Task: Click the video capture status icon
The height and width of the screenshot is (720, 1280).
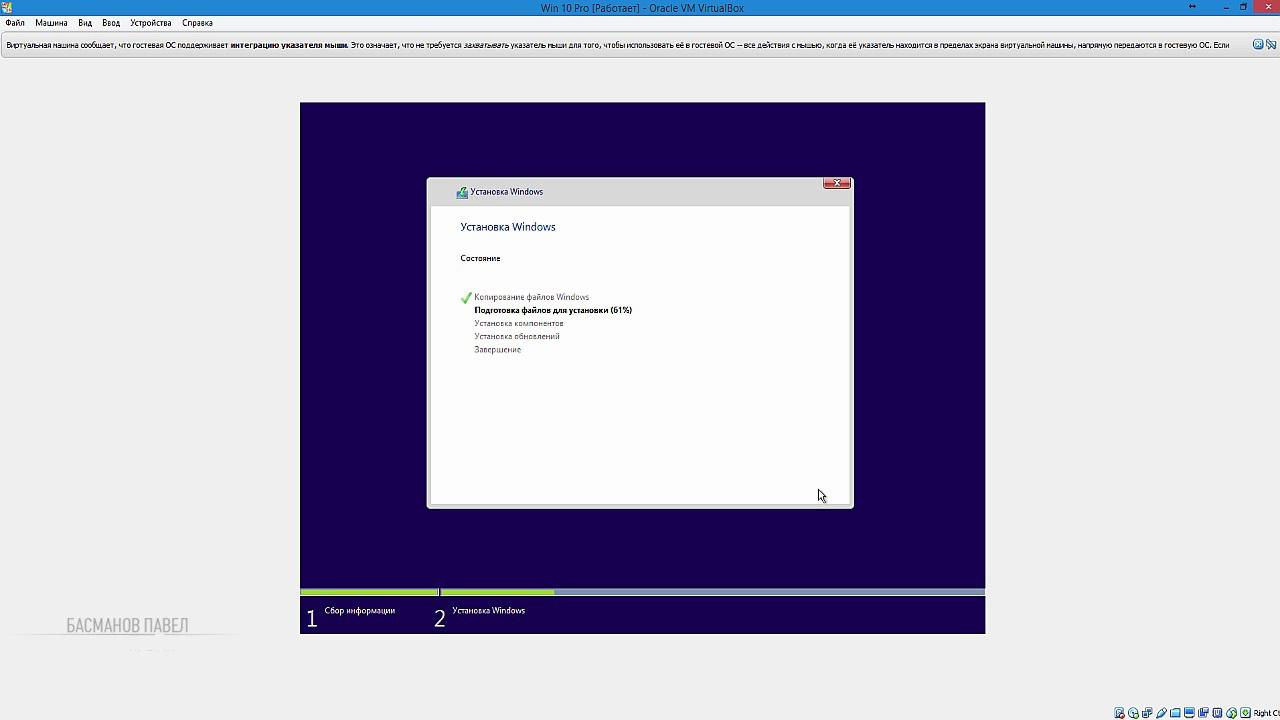Action: [1203, 713]
